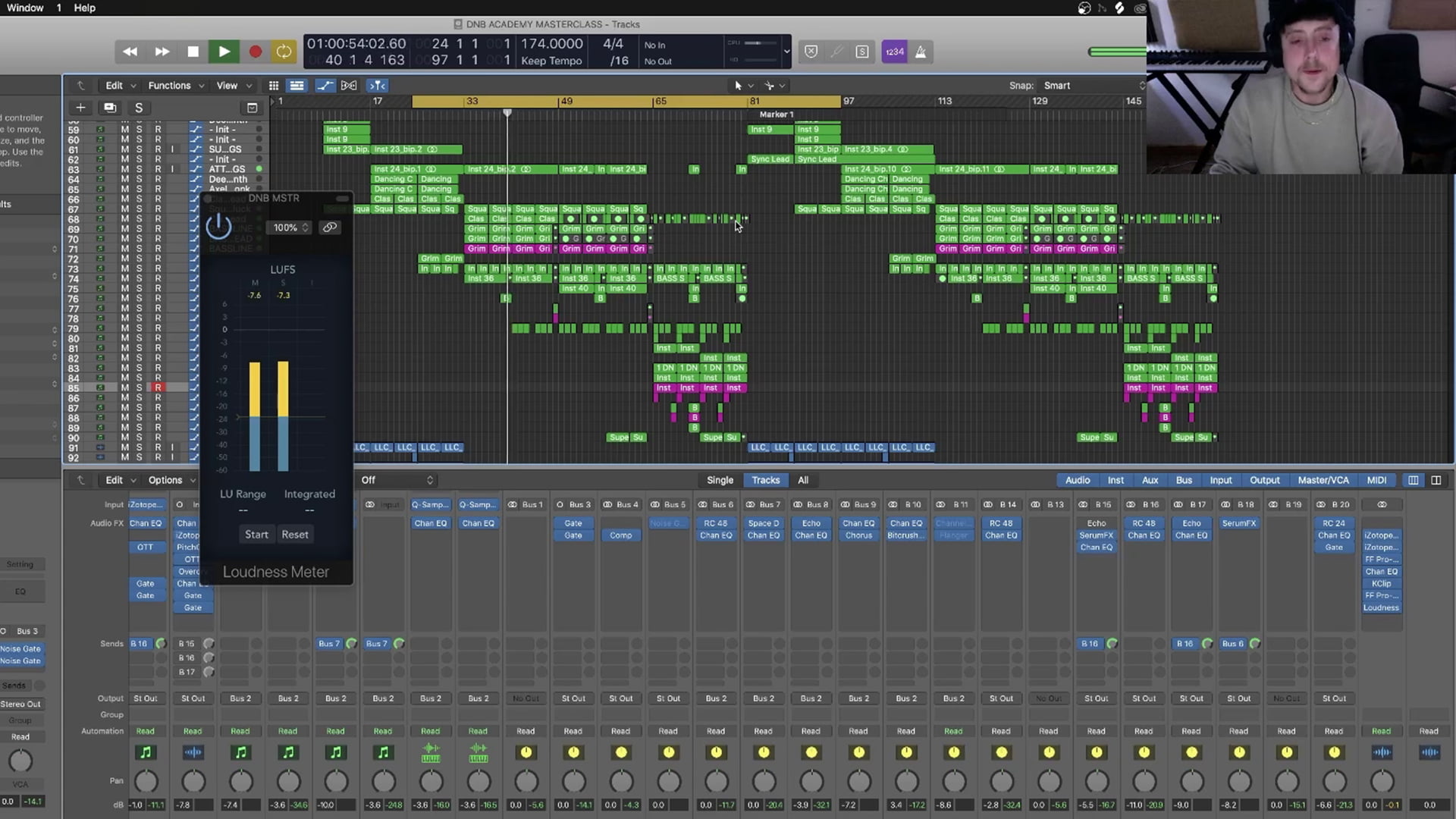Open the mixer Edit menu
The image size is (1456, 819).
121,480
